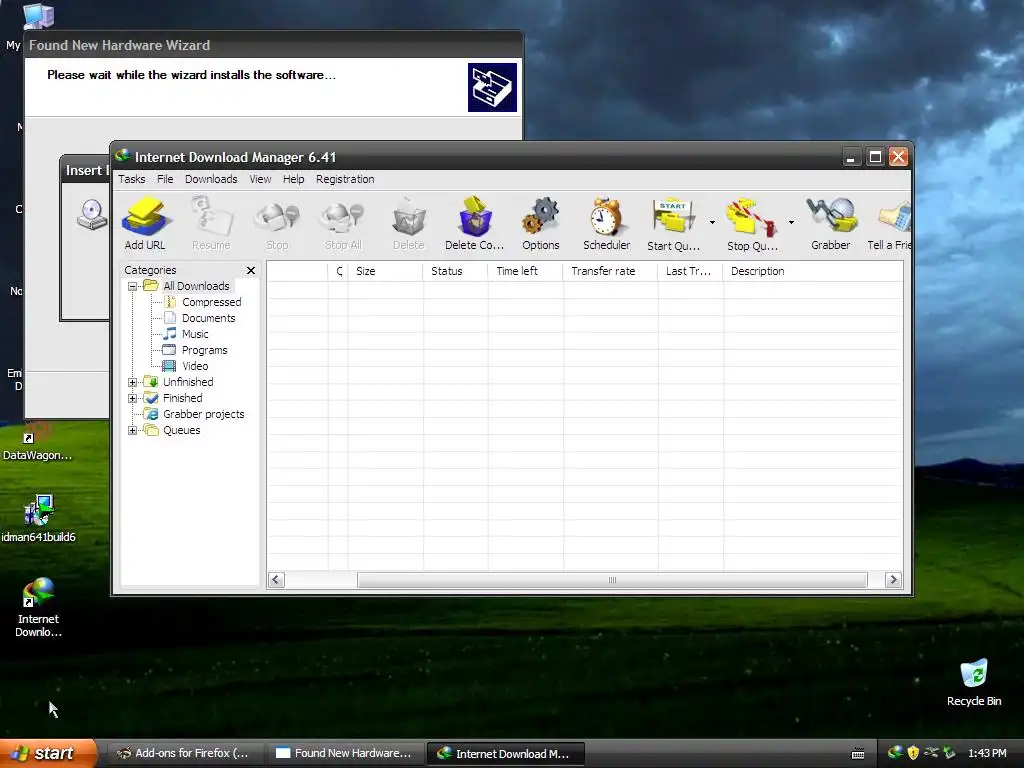Open the Grabber tool icon
The image size is (1024, 768).
831,223
